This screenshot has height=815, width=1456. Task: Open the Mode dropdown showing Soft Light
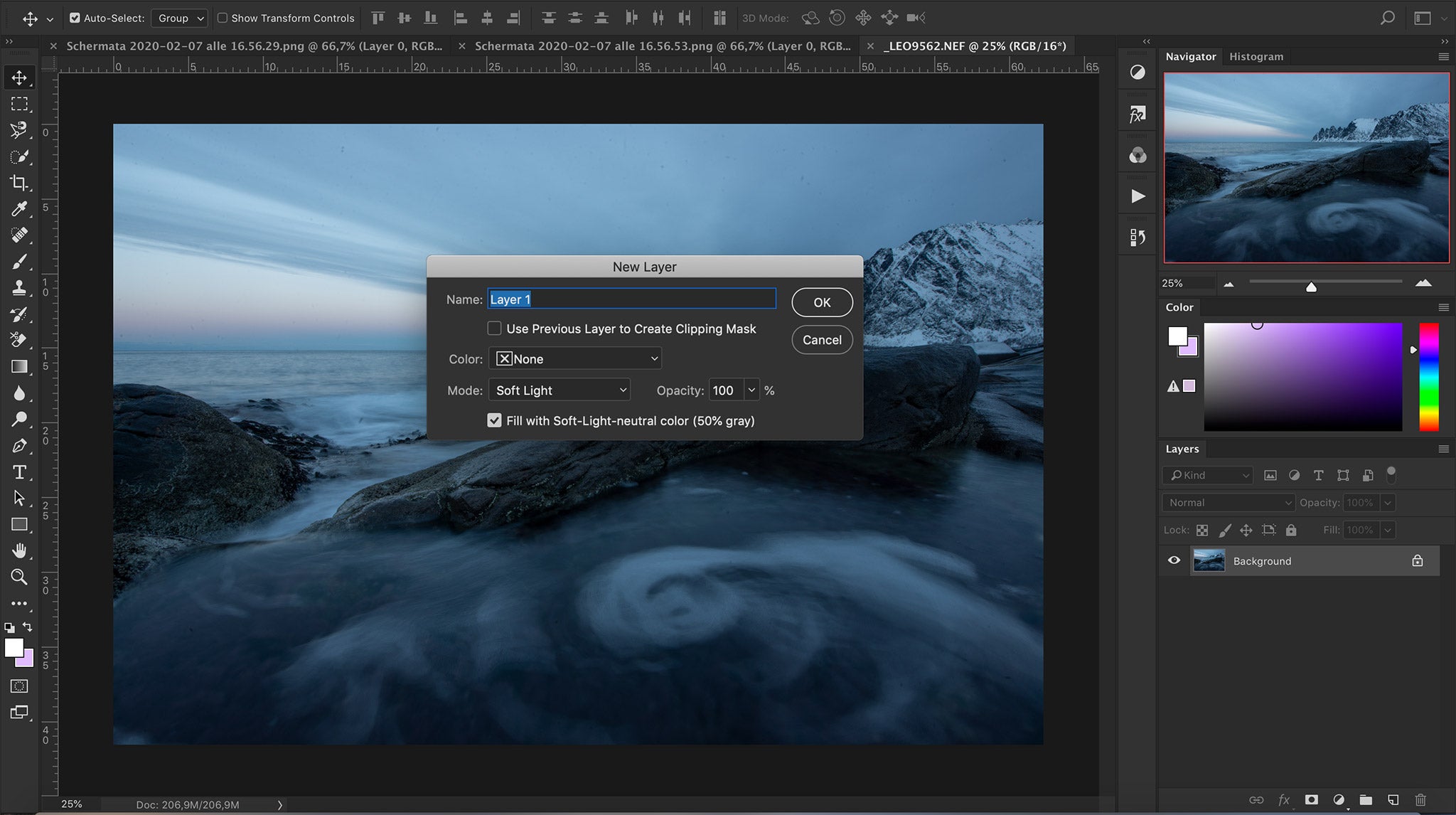click(559, 390)
